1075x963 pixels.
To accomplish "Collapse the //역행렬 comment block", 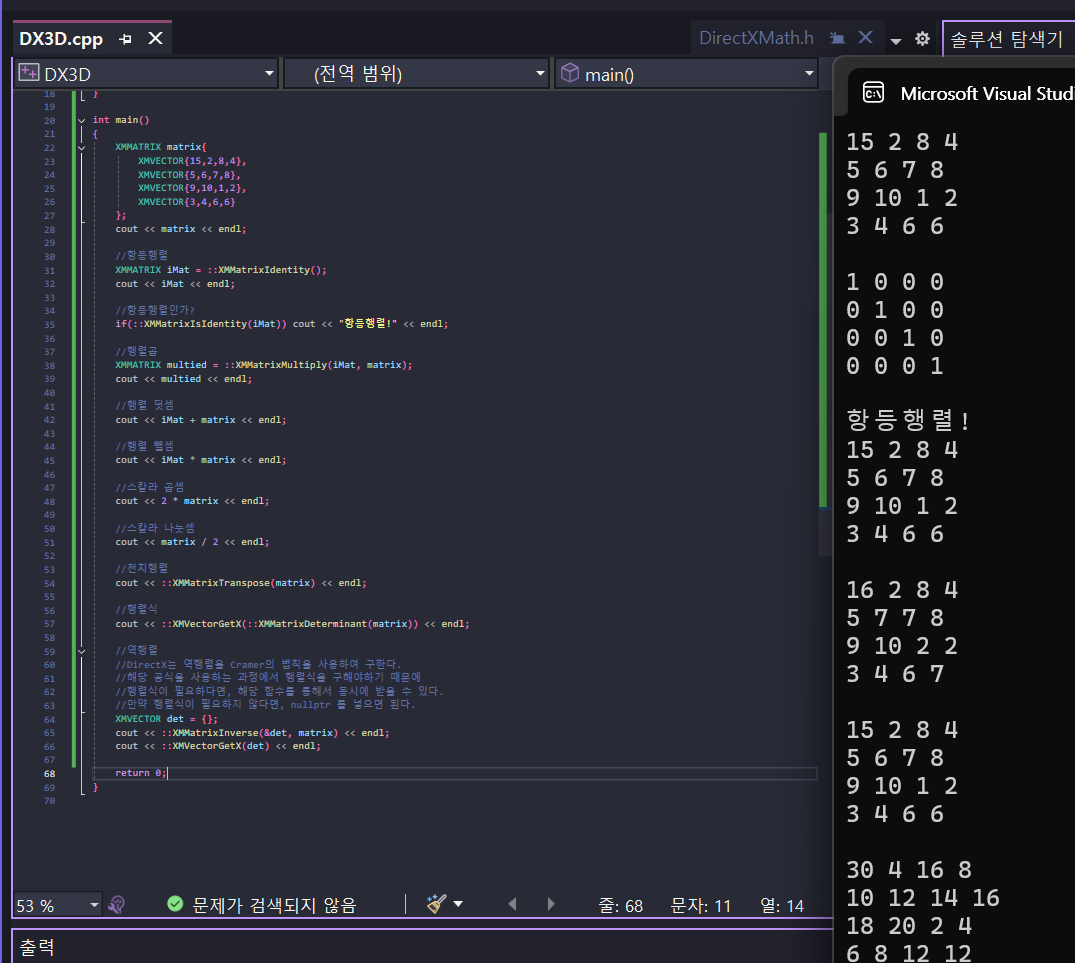I will 82,651.
